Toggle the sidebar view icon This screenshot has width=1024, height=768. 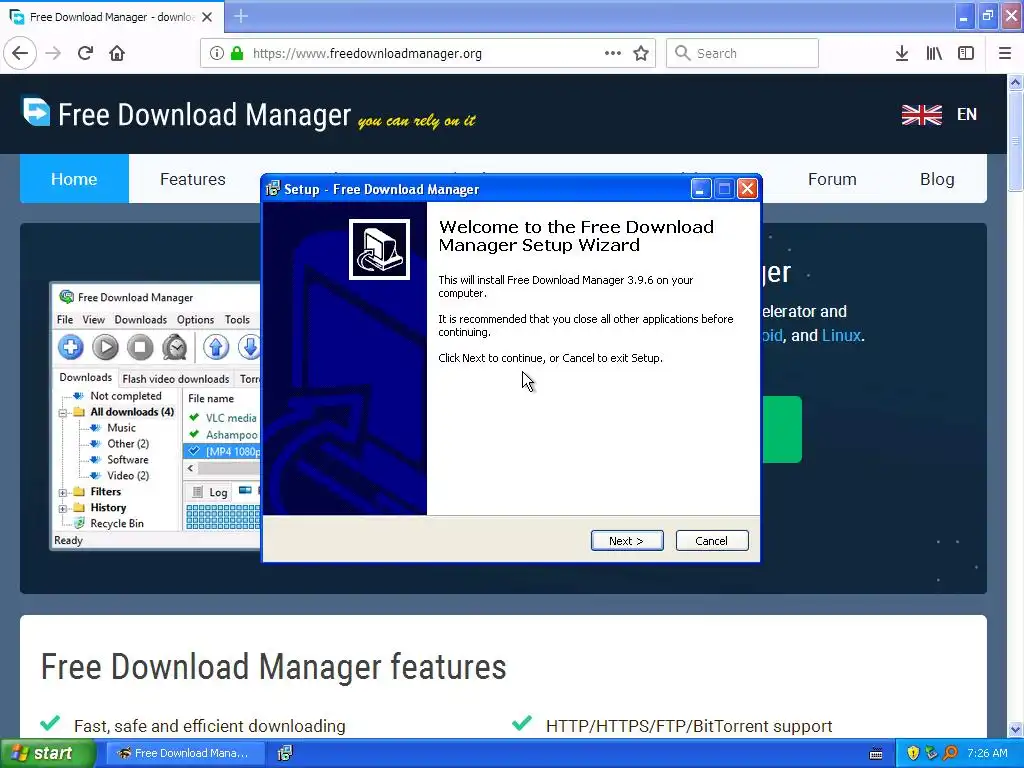(x=966, y=53)
